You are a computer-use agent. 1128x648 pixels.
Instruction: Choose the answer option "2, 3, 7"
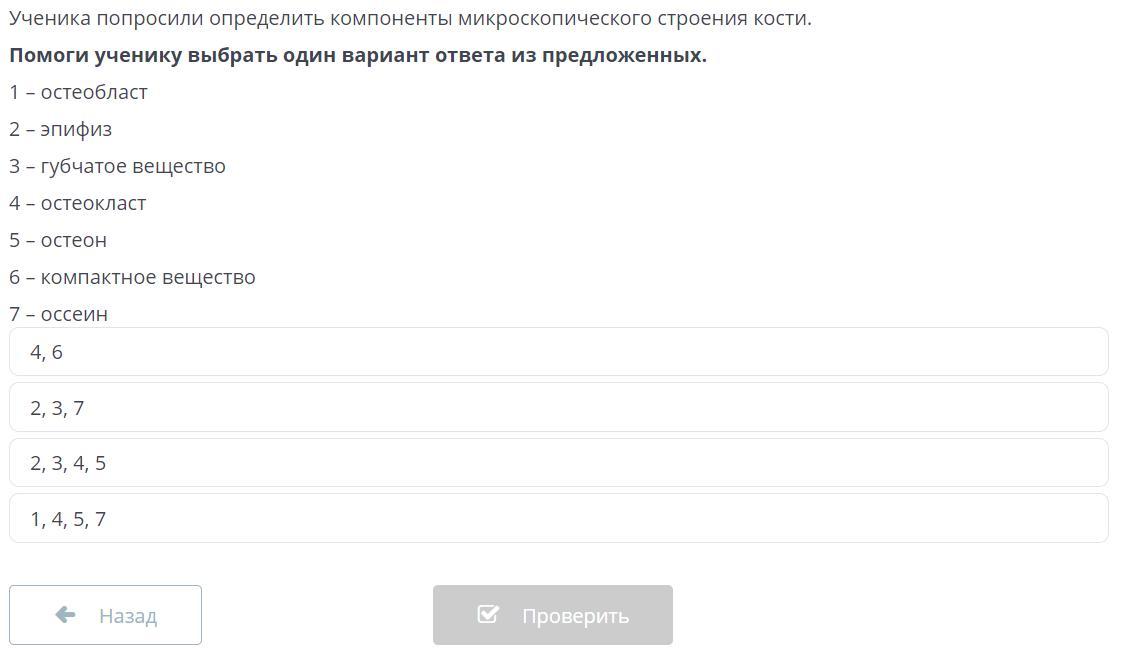tap(558, 408)
